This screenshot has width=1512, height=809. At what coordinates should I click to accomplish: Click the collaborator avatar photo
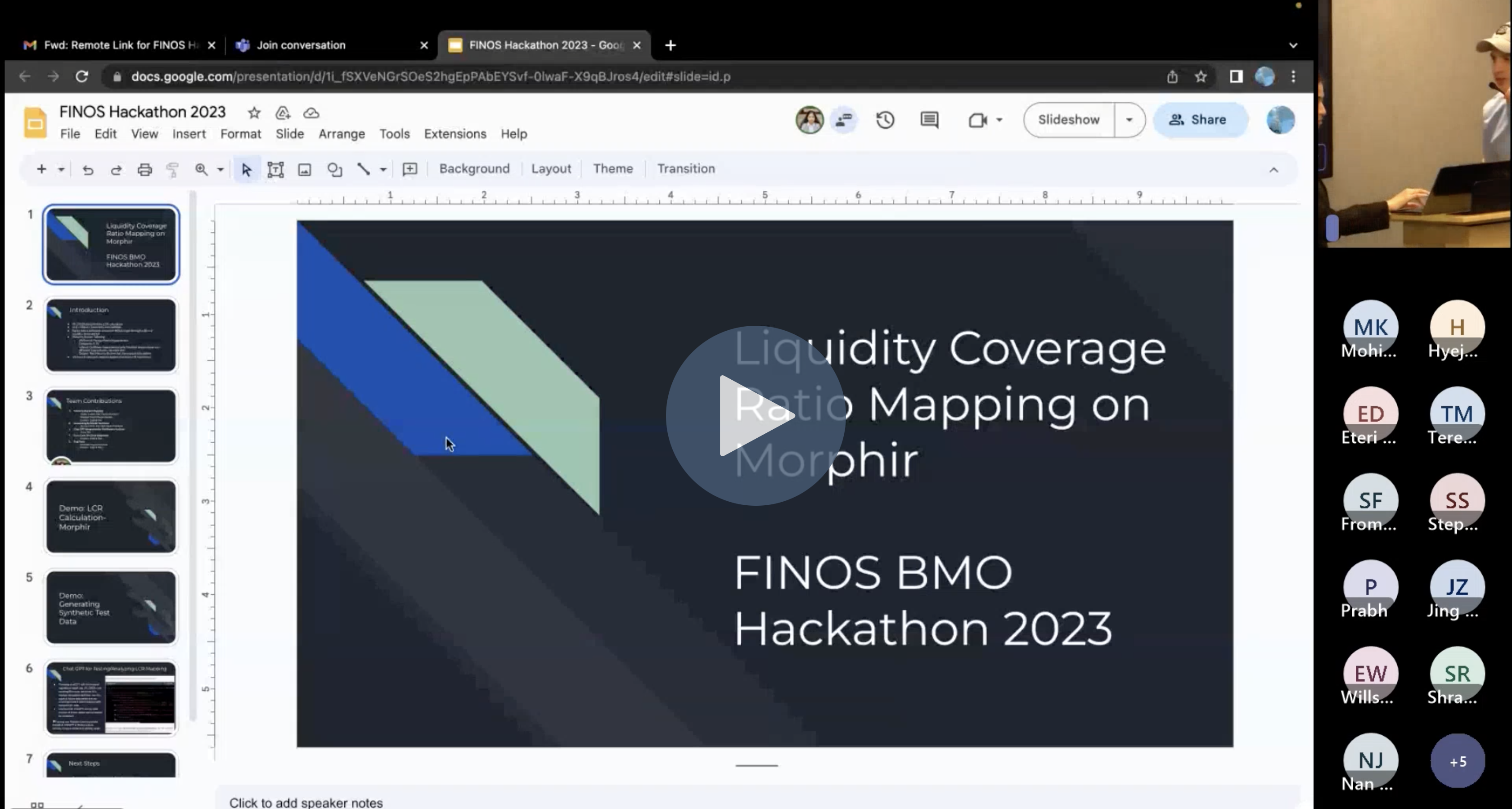[810, 120]
